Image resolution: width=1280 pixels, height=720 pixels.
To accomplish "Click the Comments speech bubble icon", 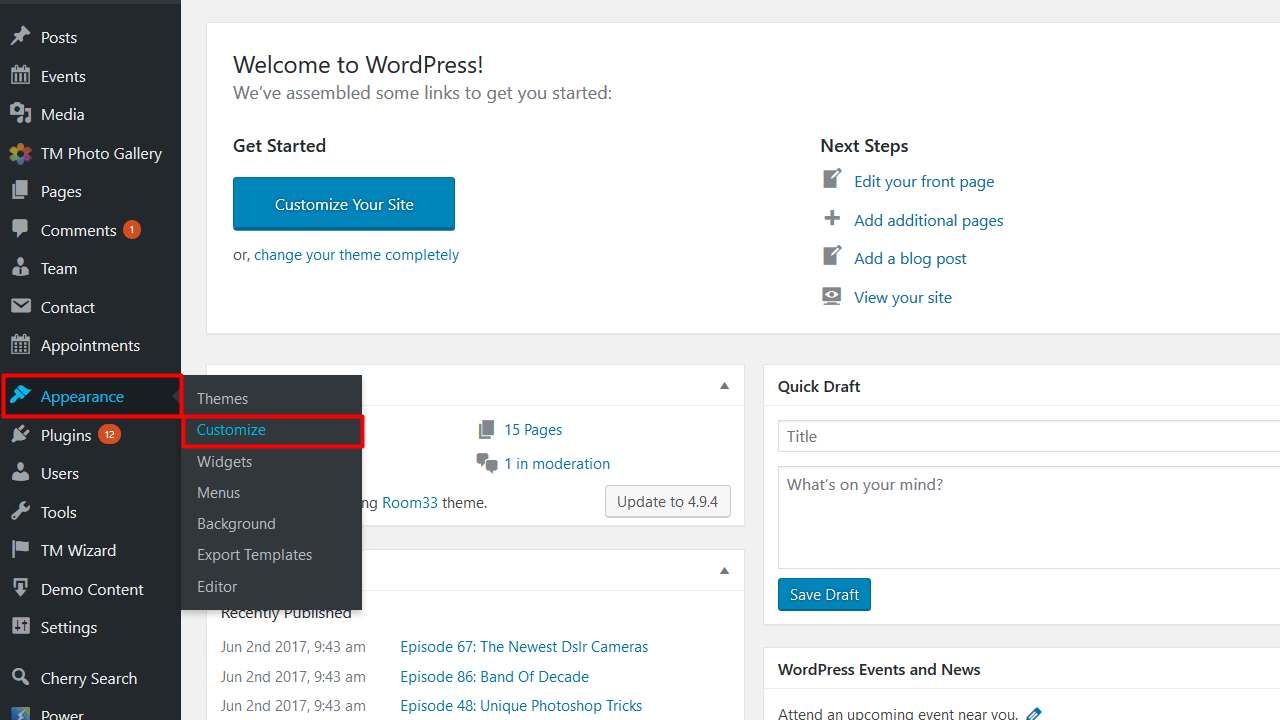I will click(20, 229).
